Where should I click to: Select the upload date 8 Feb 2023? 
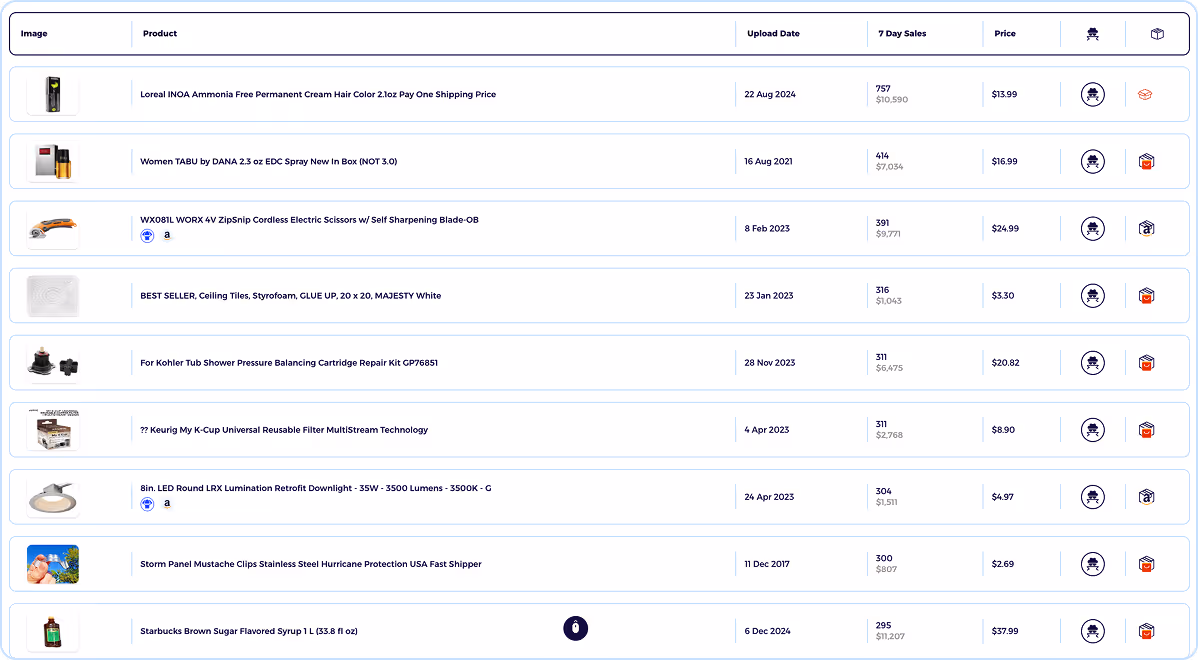click(767, 228)
